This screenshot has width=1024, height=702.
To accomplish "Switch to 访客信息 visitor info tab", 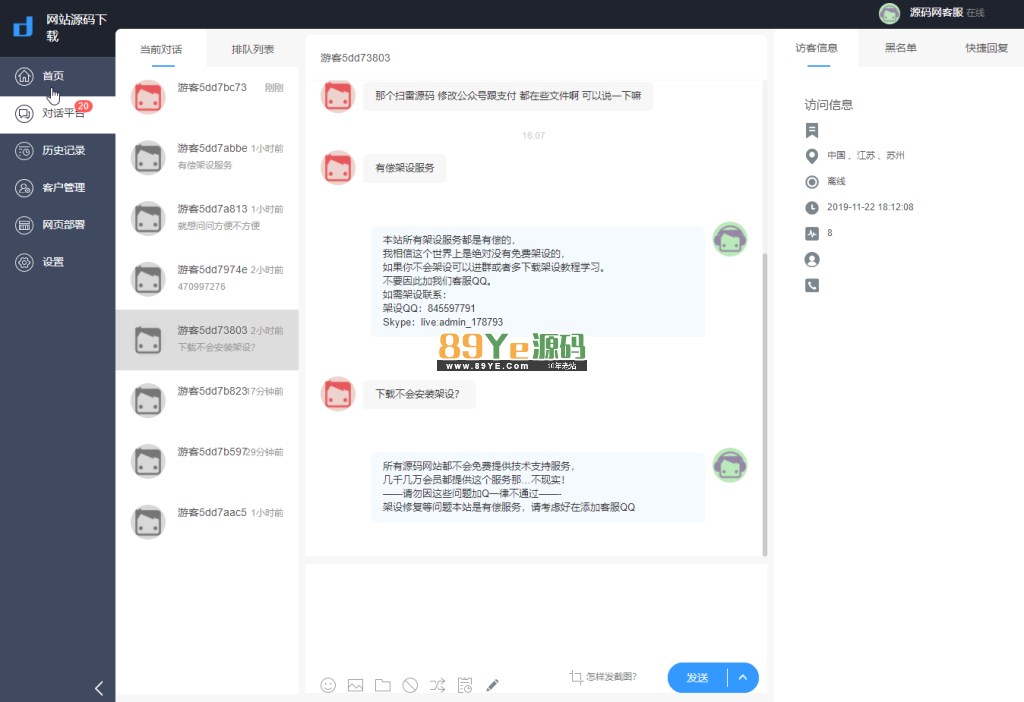I will pyautogui.click(x=816, y=48).
